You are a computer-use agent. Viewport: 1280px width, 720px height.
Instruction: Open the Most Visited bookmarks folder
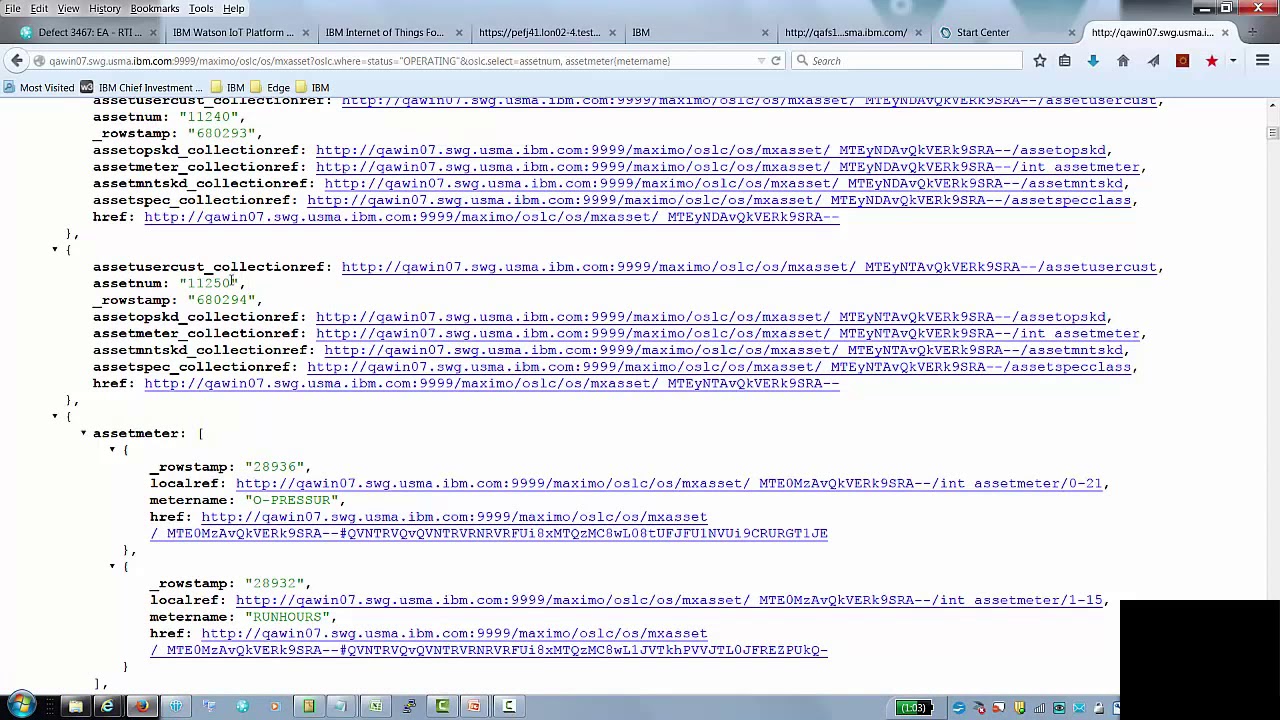point(39,88)
